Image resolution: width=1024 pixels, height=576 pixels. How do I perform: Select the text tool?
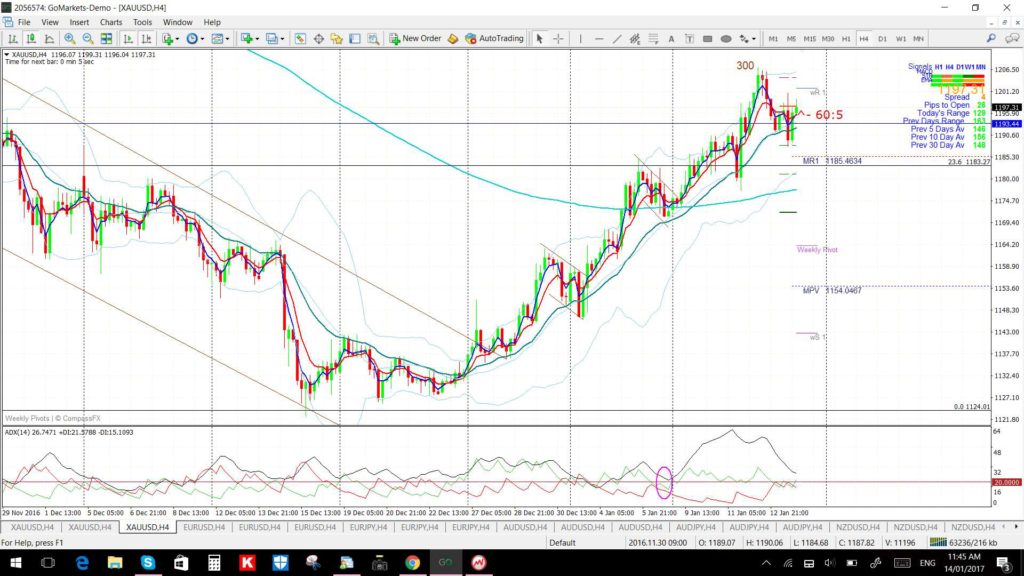tap(671, 39)
